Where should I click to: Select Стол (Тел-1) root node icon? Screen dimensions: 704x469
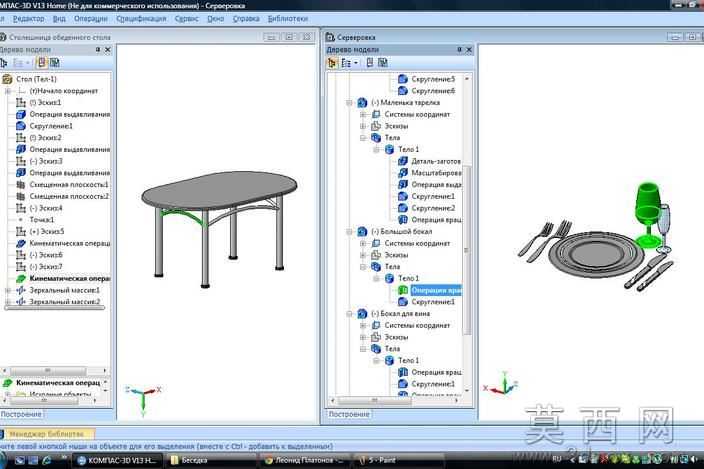click(7, 79)
